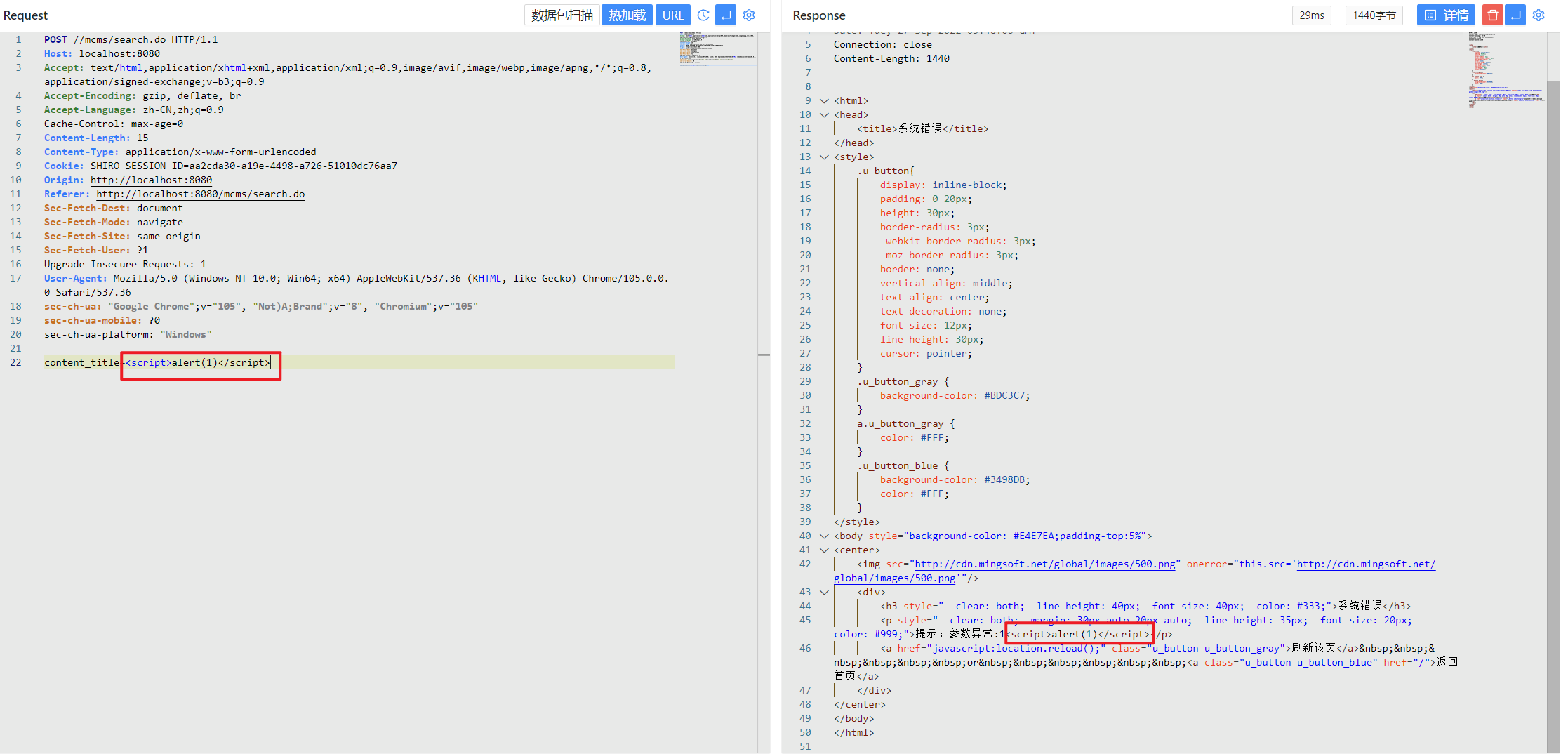Click the 29ms response time tag
The image size is (1568, 754).
click(1312, 15)
